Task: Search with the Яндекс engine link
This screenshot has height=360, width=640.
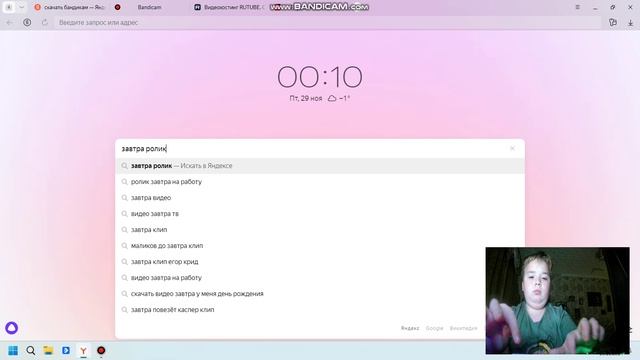Action: [x=410, y=328]
